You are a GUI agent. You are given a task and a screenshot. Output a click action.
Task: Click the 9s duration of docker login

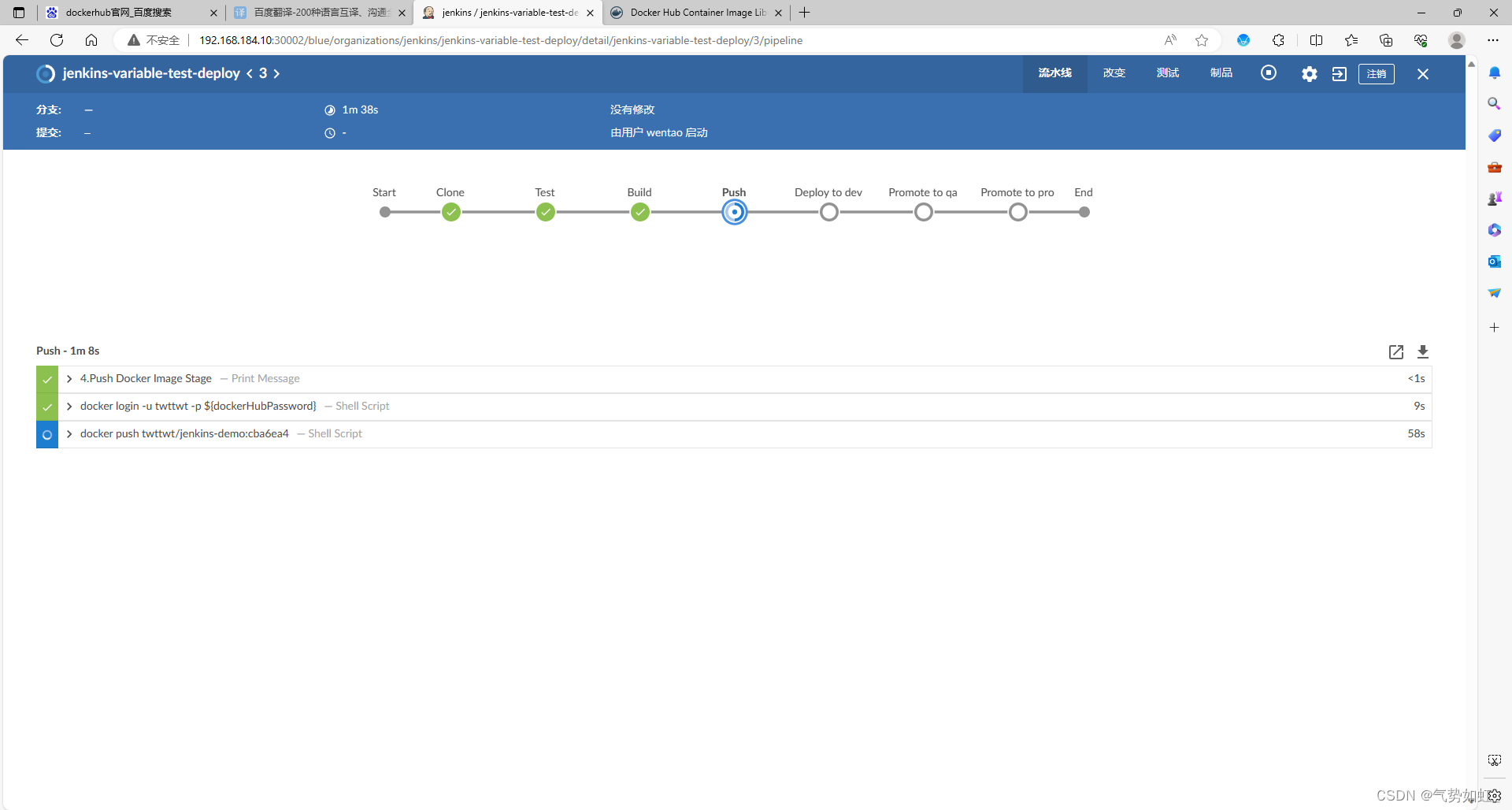click(1419, 407)
